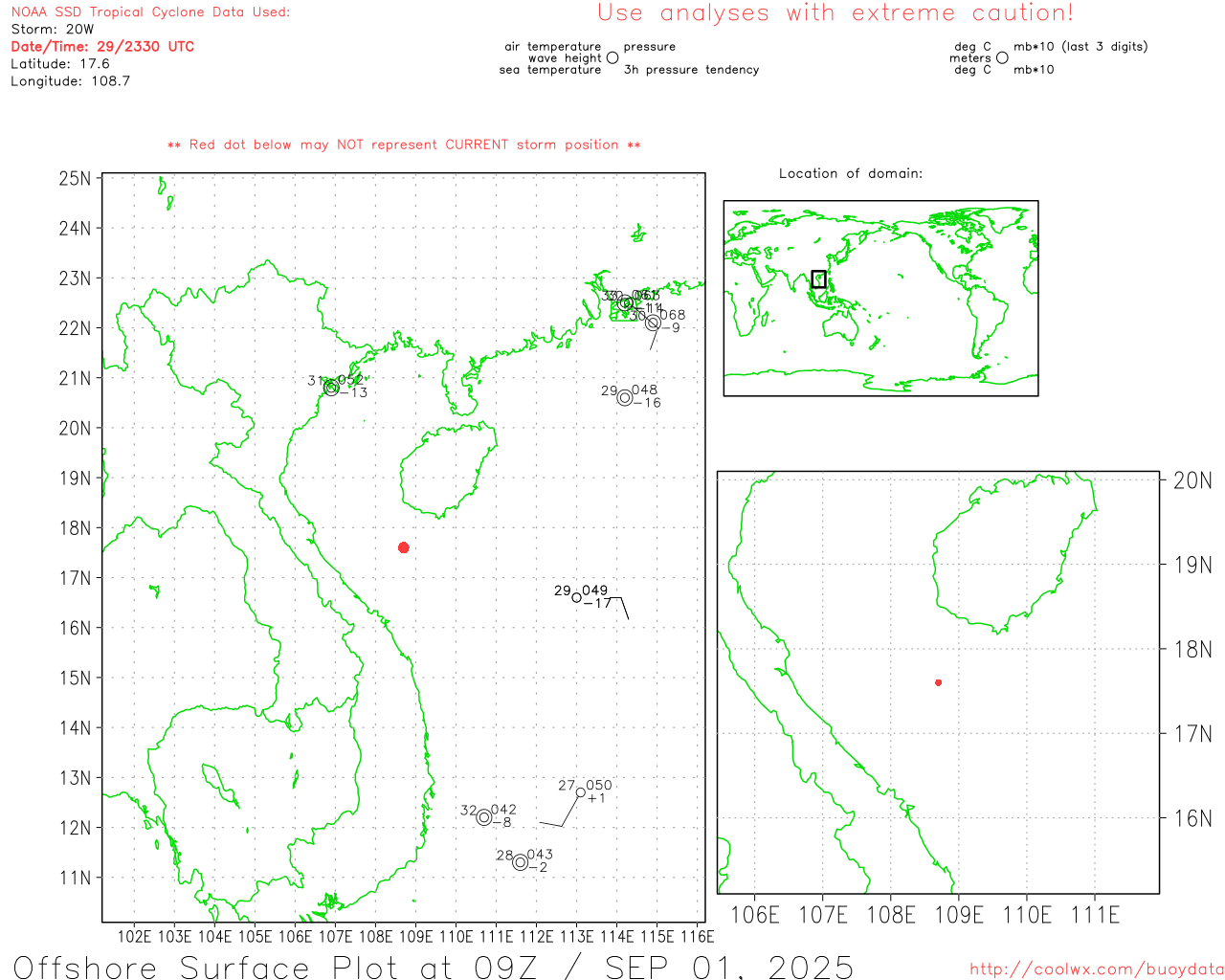The image size is (1225, 980).
Task: Click the 18N label on main map axis
Action: tap(75, 528)
